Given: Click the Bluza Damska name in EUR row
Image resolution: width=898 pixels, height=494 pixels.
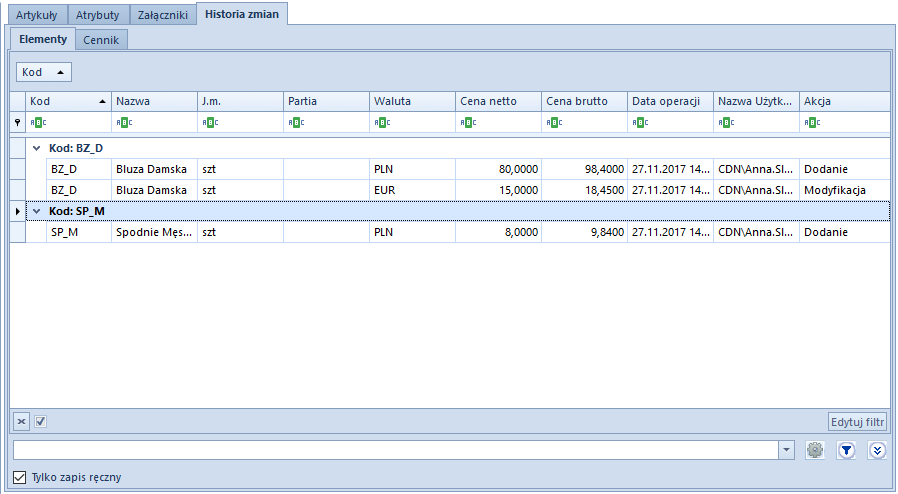Looking at the screenshot, I should 154,190.
